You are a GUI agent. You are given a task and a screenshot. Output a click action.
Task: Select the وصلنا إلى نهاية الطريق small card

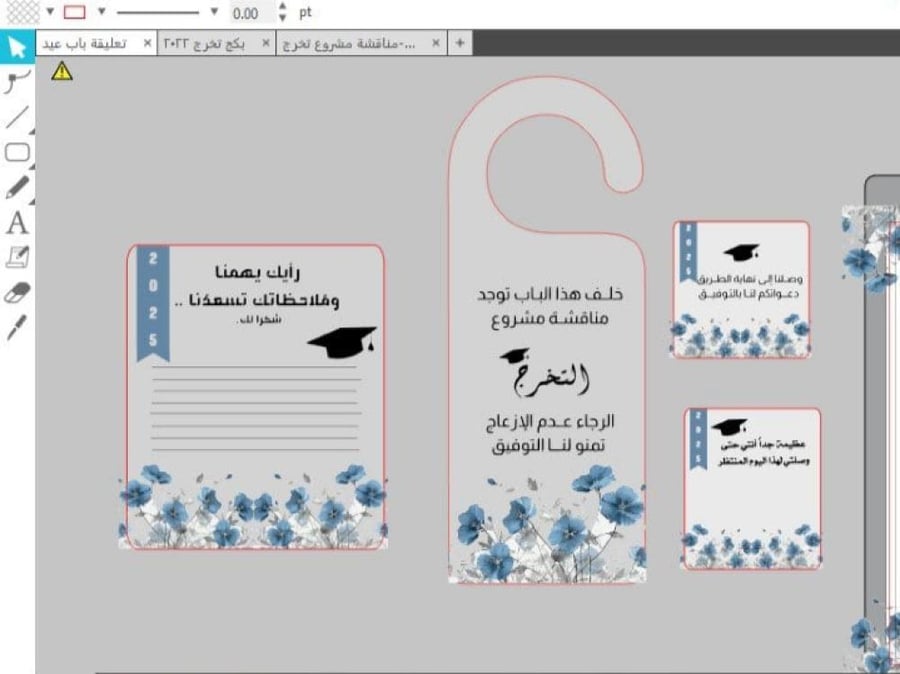coord(741,289)
